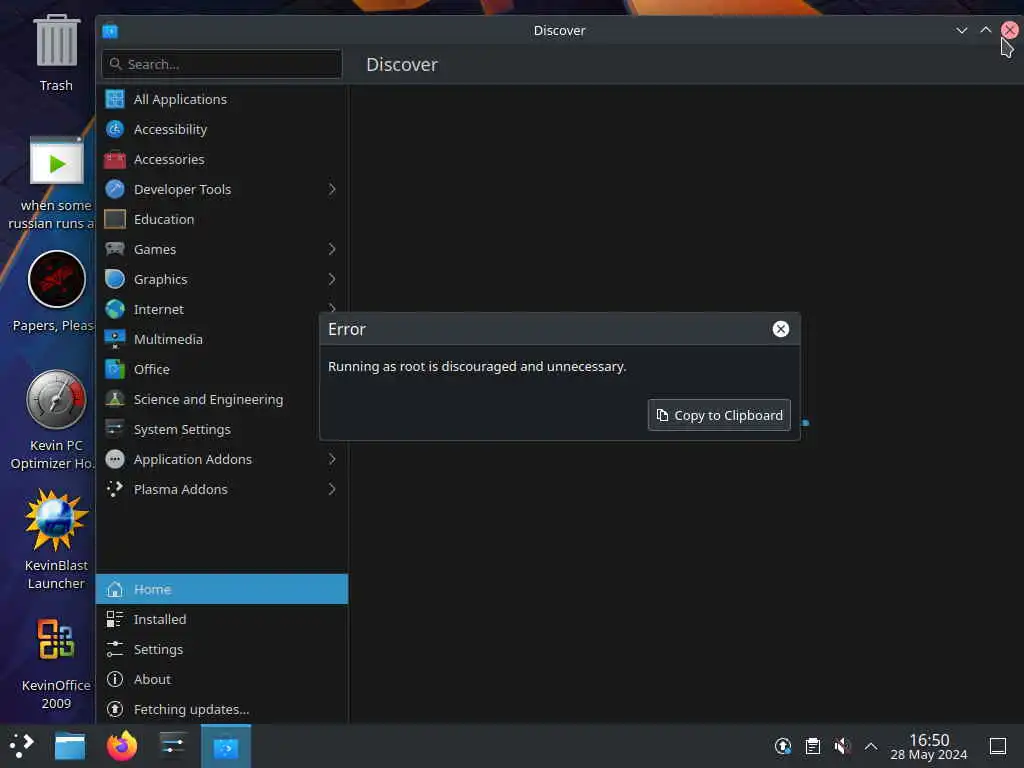Click the Discover taskbar entry
Viewport: 1024px width, 768px height.
click(226, 746)
